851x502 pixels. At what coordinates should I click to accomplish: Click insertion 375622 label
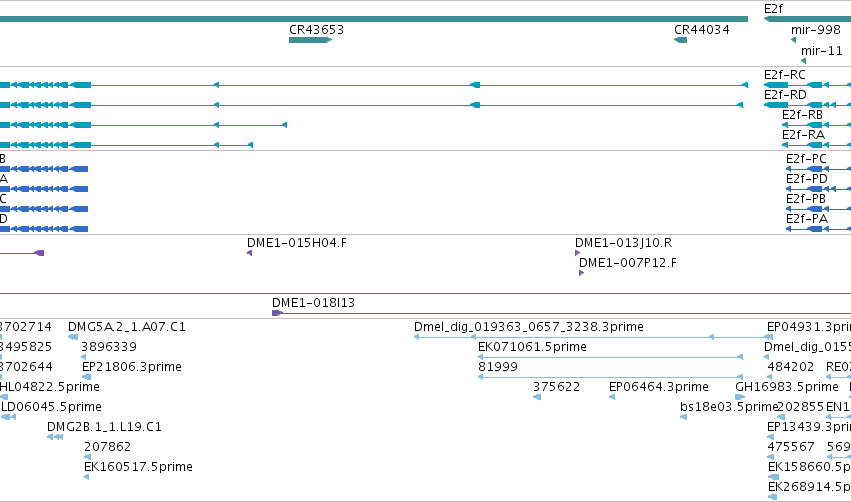coord(556,387)
